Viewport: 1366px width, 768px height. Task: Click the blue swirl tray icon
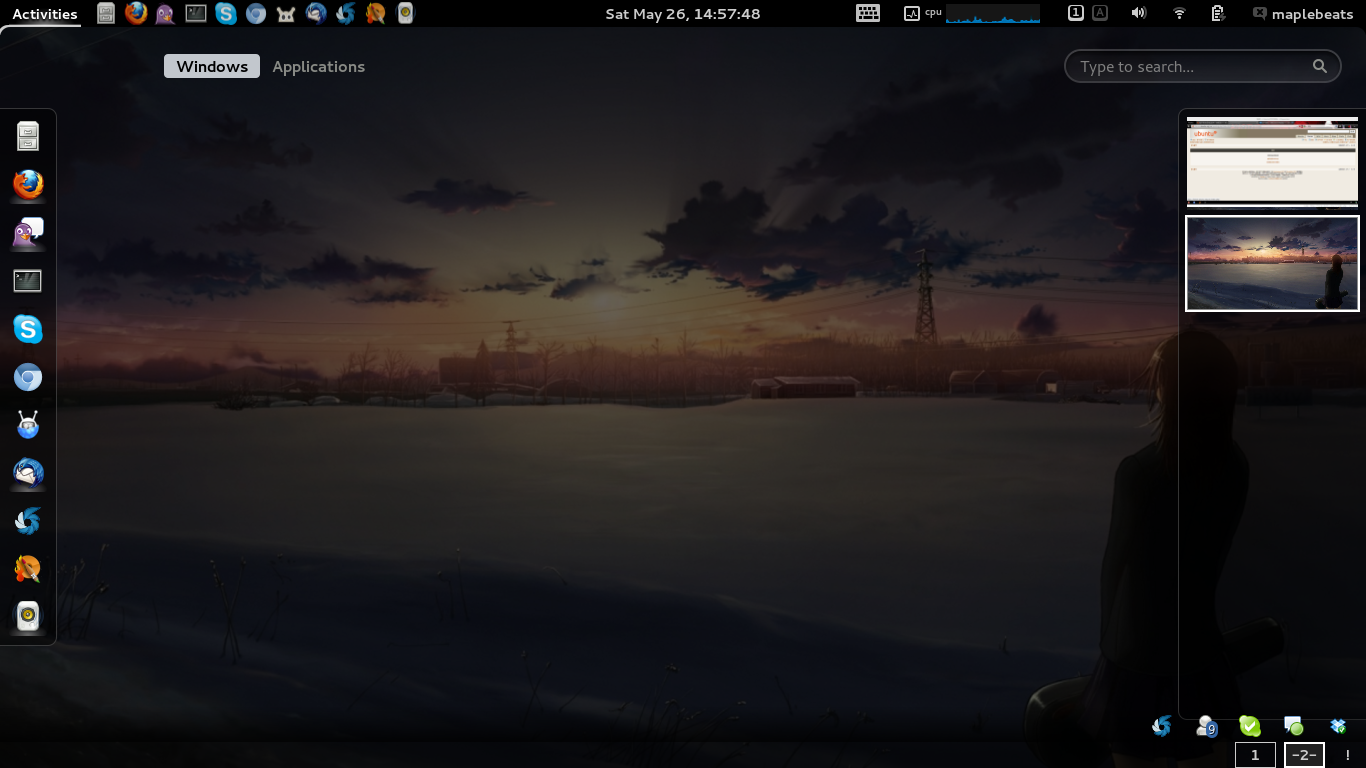(x=1162, y=726)
